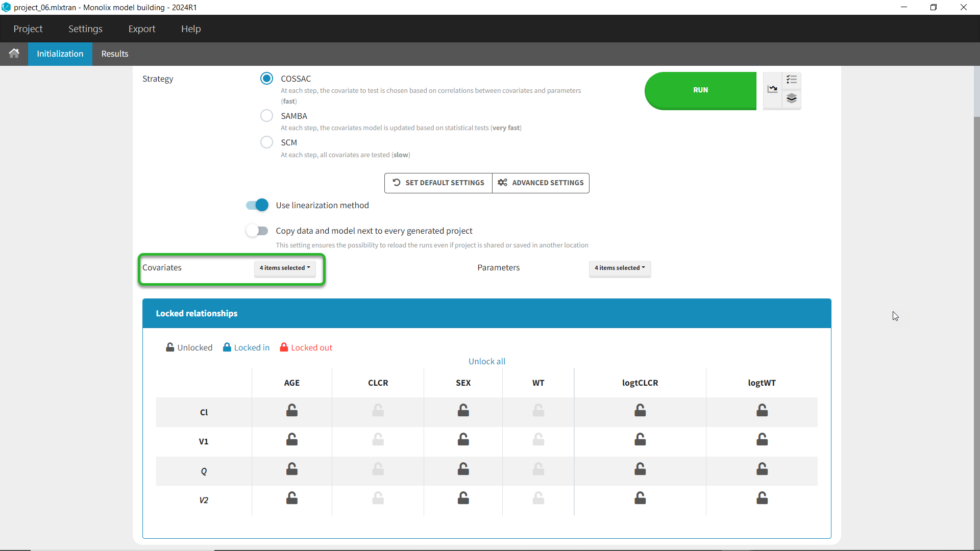This screenshot has height=551, width=980.
Task: Click the Unlock all link
Action: pyautogui.click(x=487, y=361)
